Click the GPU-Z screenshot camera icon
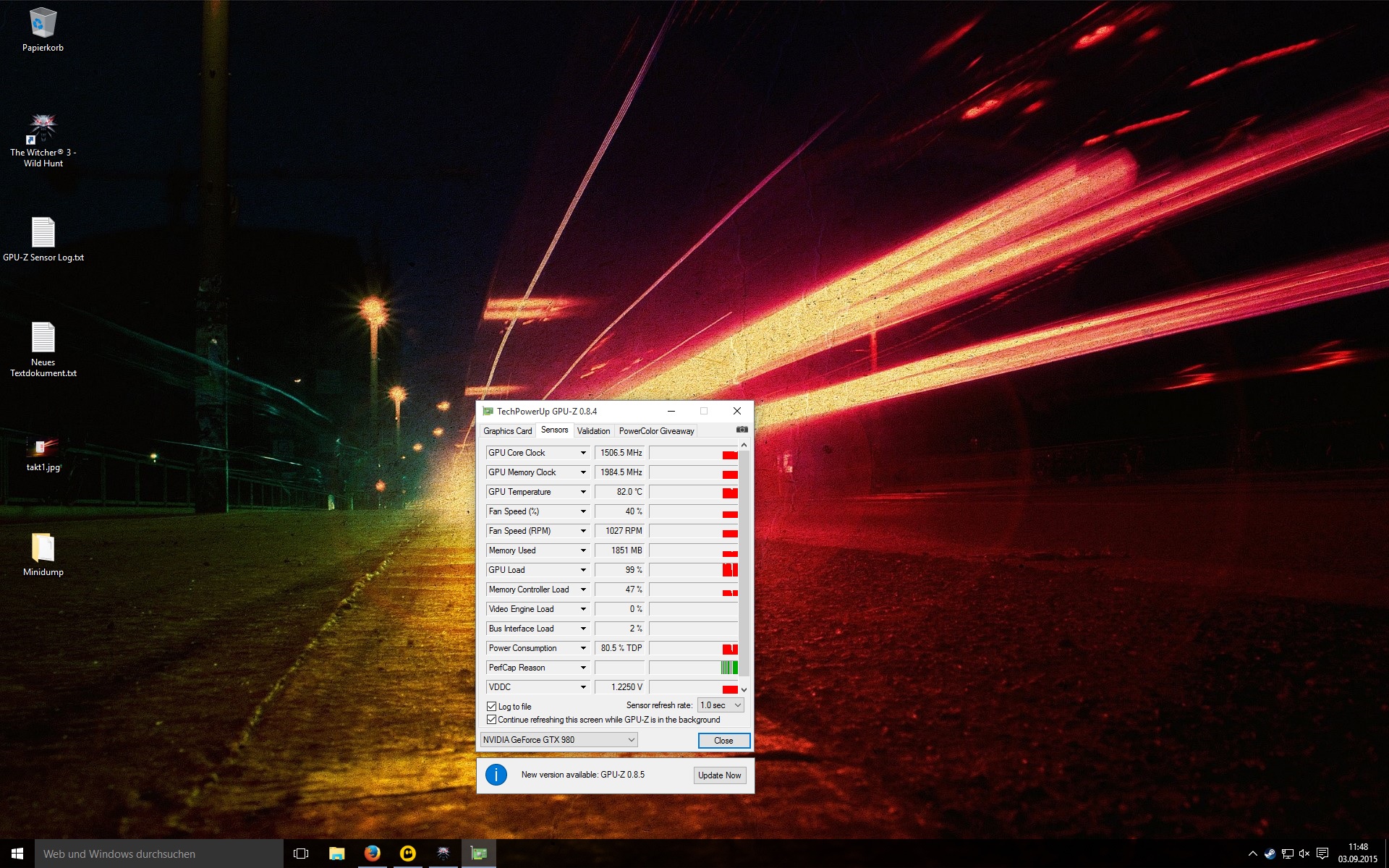 coord(742,430)
